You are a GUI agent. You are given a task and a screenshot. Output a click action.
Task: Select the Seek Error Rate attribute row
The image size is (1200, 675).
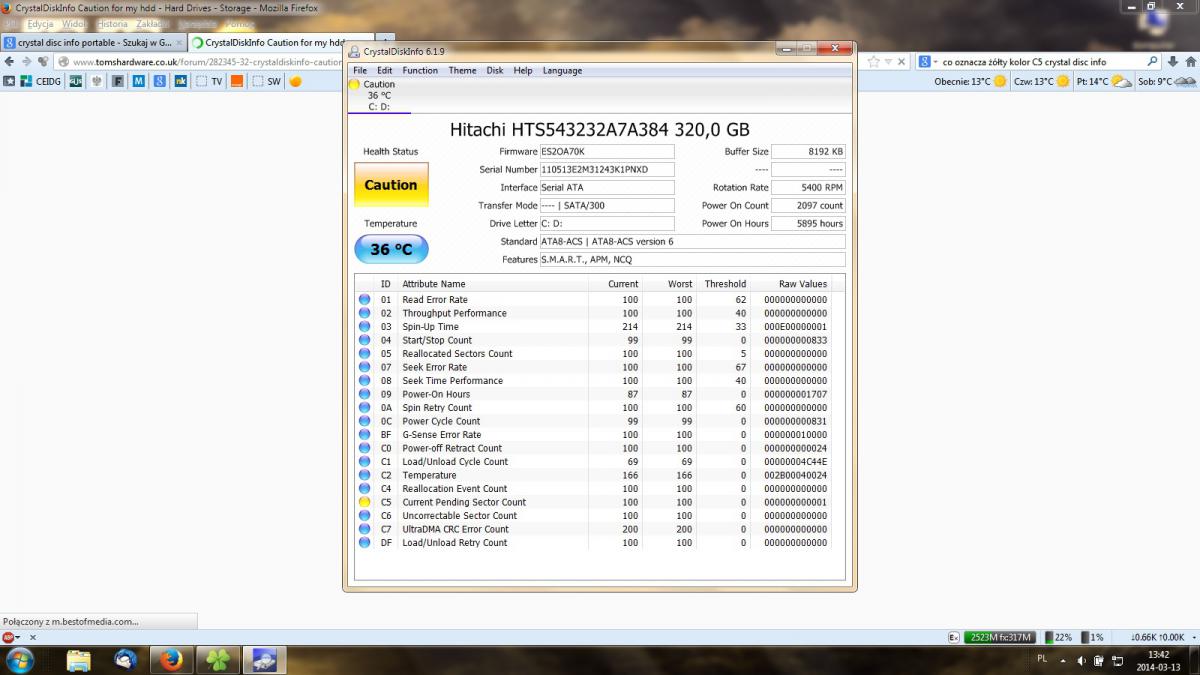coord(594,367)
